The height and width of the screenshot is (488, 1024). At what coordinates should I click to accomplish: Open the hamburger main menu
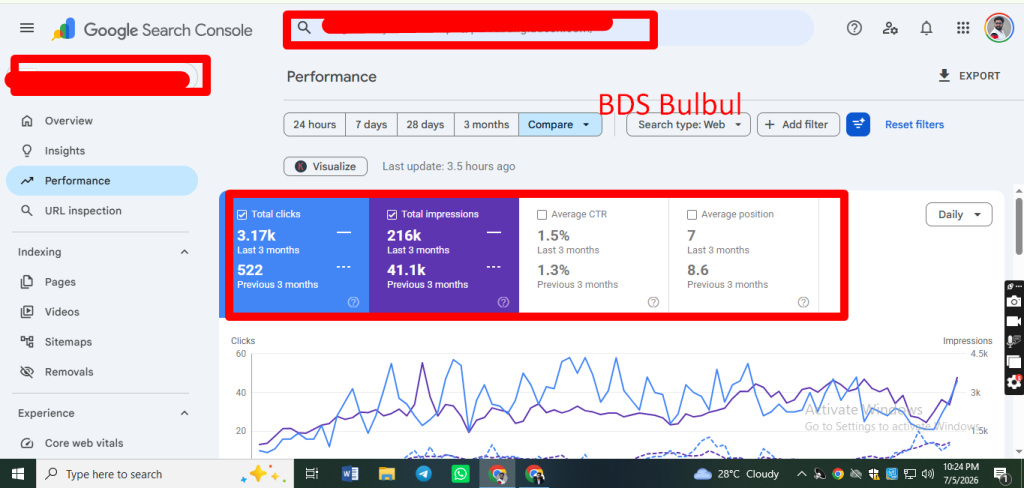point(27,28)
